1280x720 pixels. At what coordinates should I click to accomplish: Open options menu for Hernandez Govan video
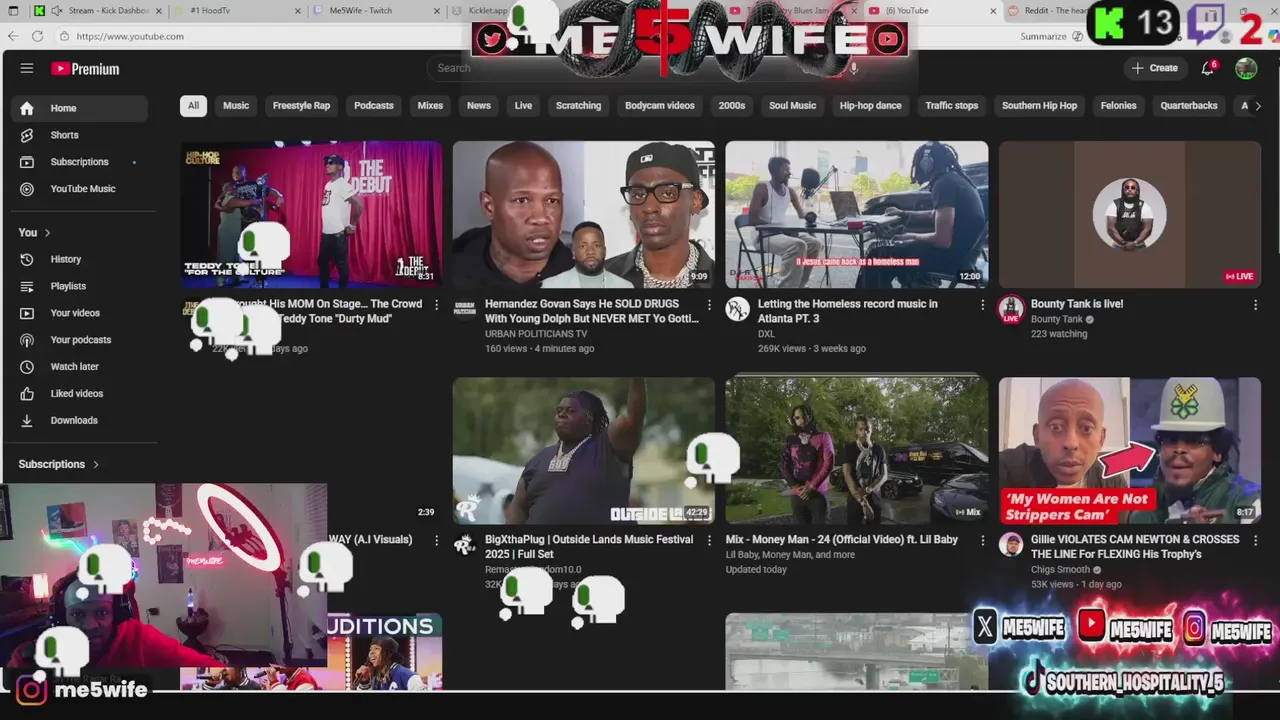(709, 305)
